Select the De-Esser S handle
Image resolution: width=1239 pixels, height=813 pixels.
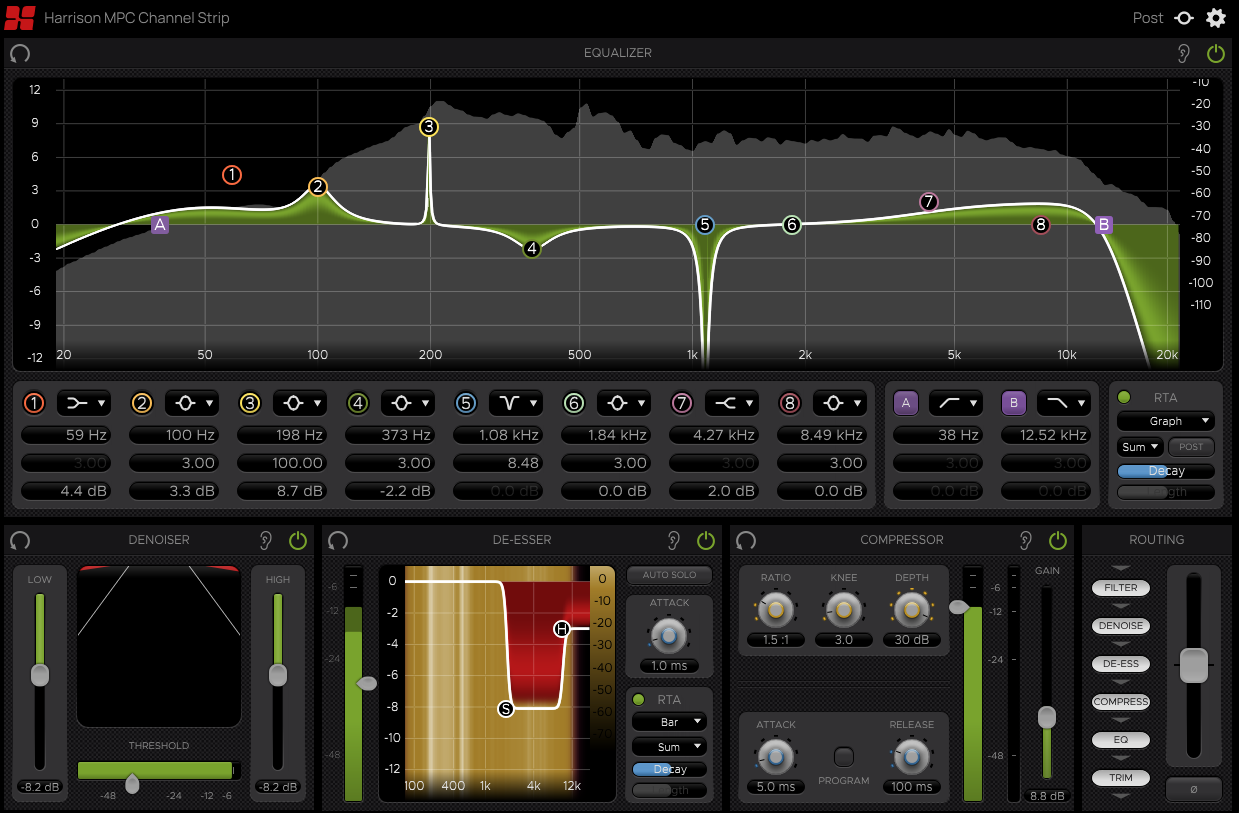tap(506, 709)
